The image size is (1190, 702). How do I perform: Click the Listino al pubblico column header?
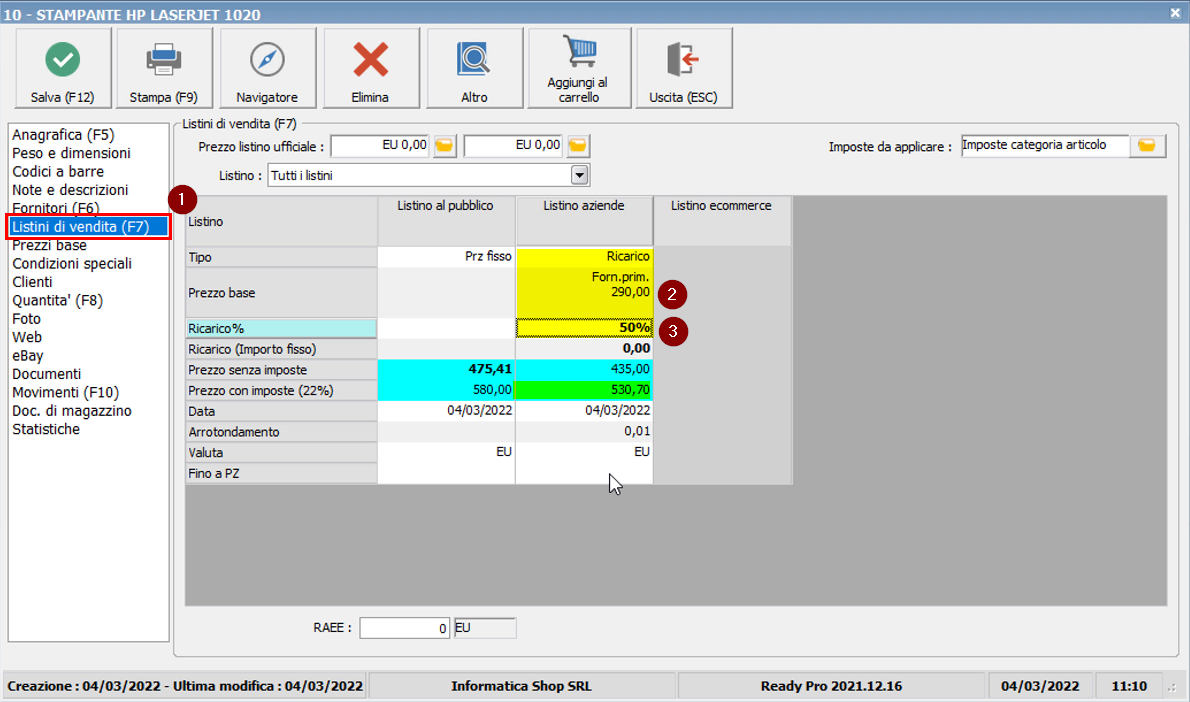[x=445, y=221]
